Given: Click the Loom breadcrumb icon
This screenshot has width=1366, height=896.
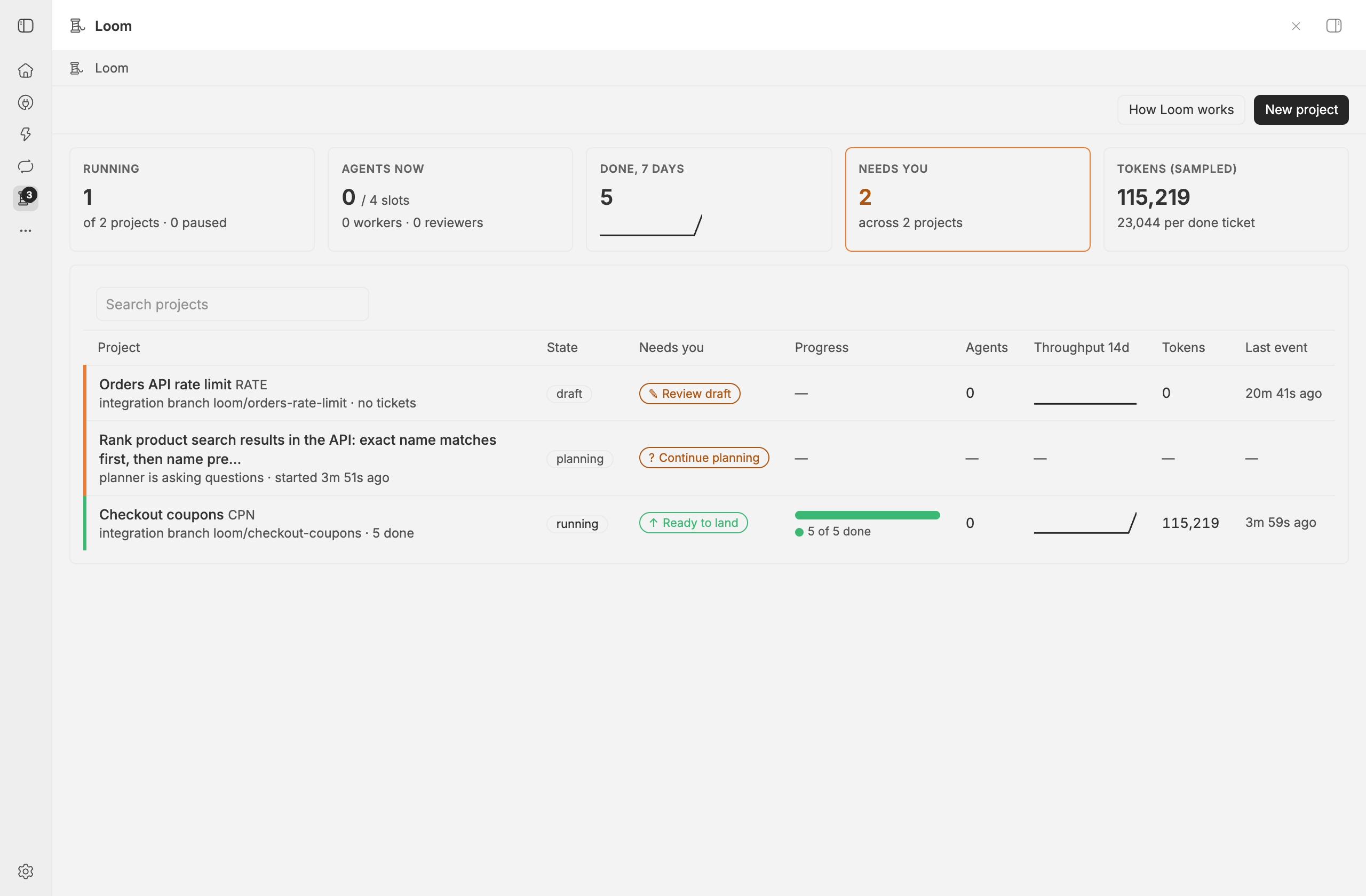Looking at the screenshot, I should (77, 68).
